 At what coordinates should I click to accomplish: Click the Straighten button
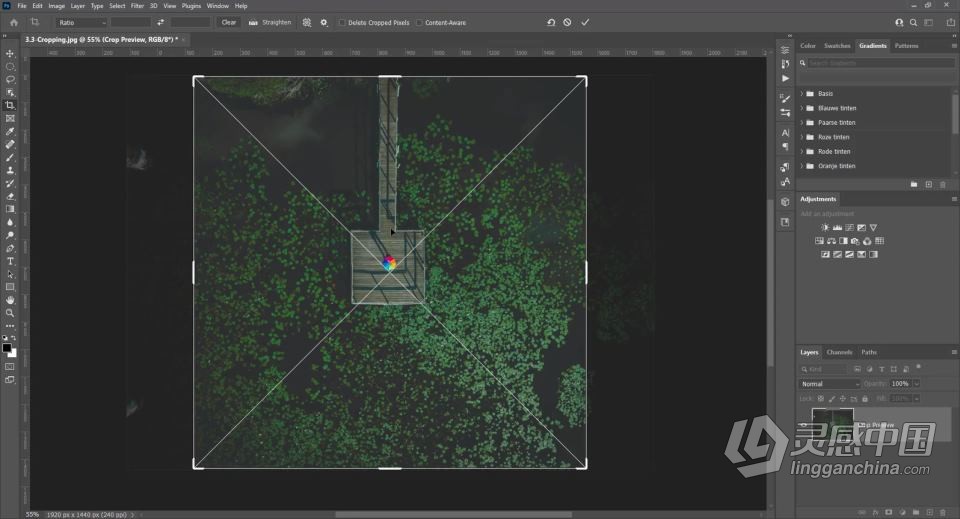coord(270,22)
